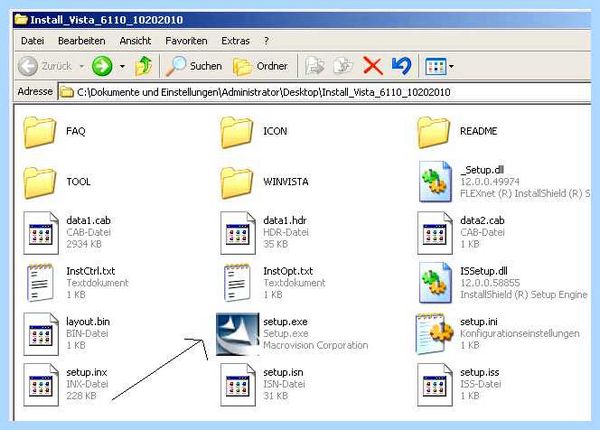Select the ICON folder icon
This screenshot has width=600, height=430.
tap(237, 132)
